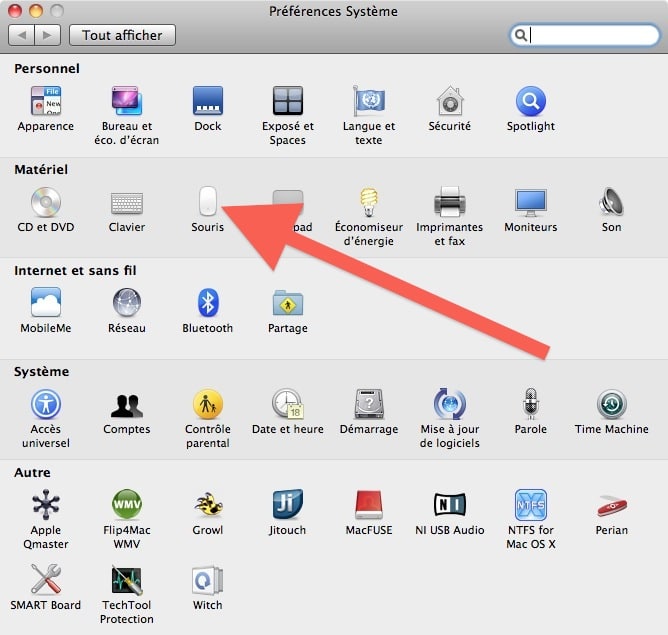The image size is (668, 635).
Task: Click the Bluetooth preferences icon
Action: tap(208, 303)
